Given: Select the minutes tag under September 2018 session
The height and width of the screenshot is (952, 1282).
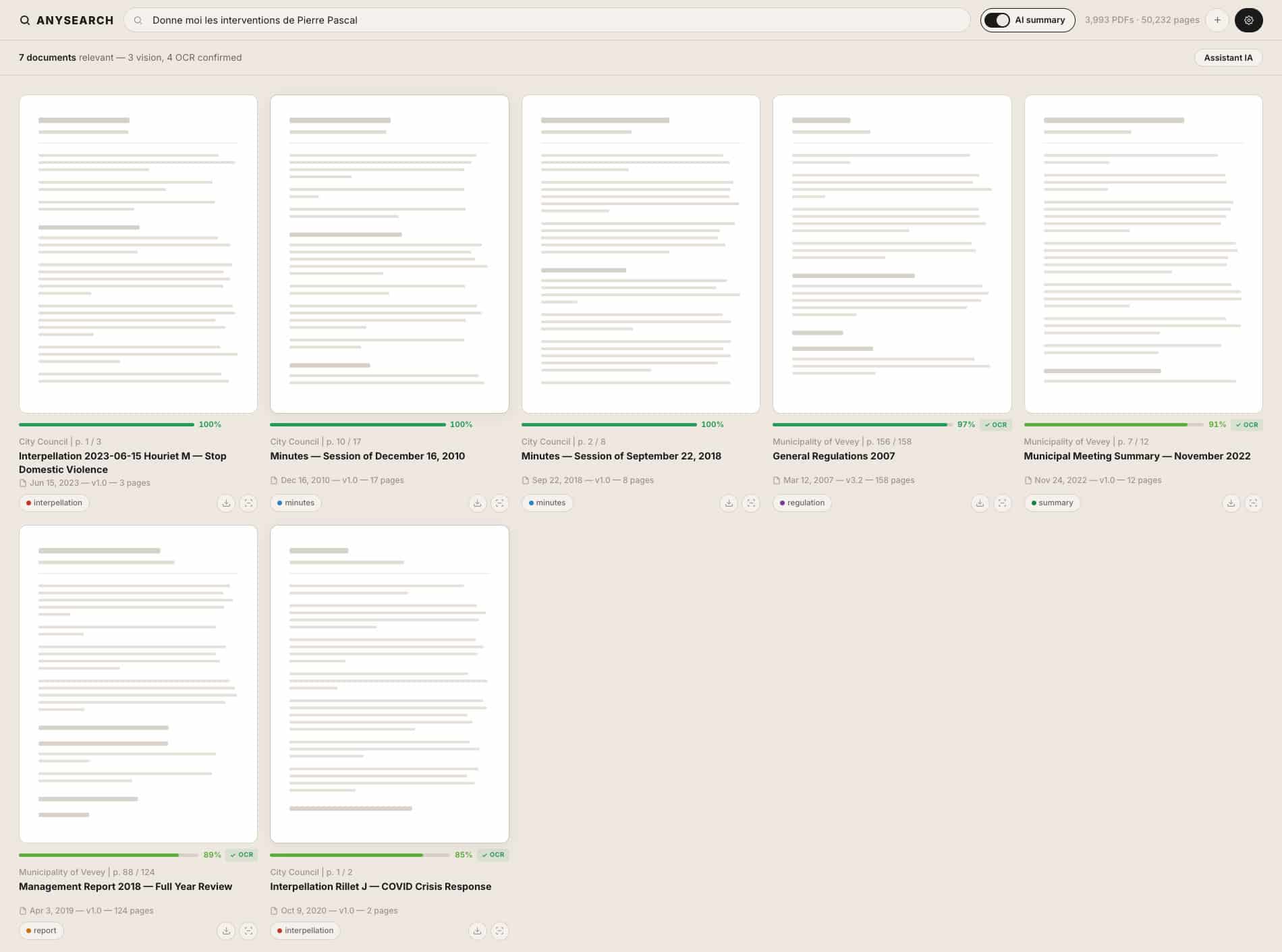Looking at the screenshot, I should [x=547, y=503].
